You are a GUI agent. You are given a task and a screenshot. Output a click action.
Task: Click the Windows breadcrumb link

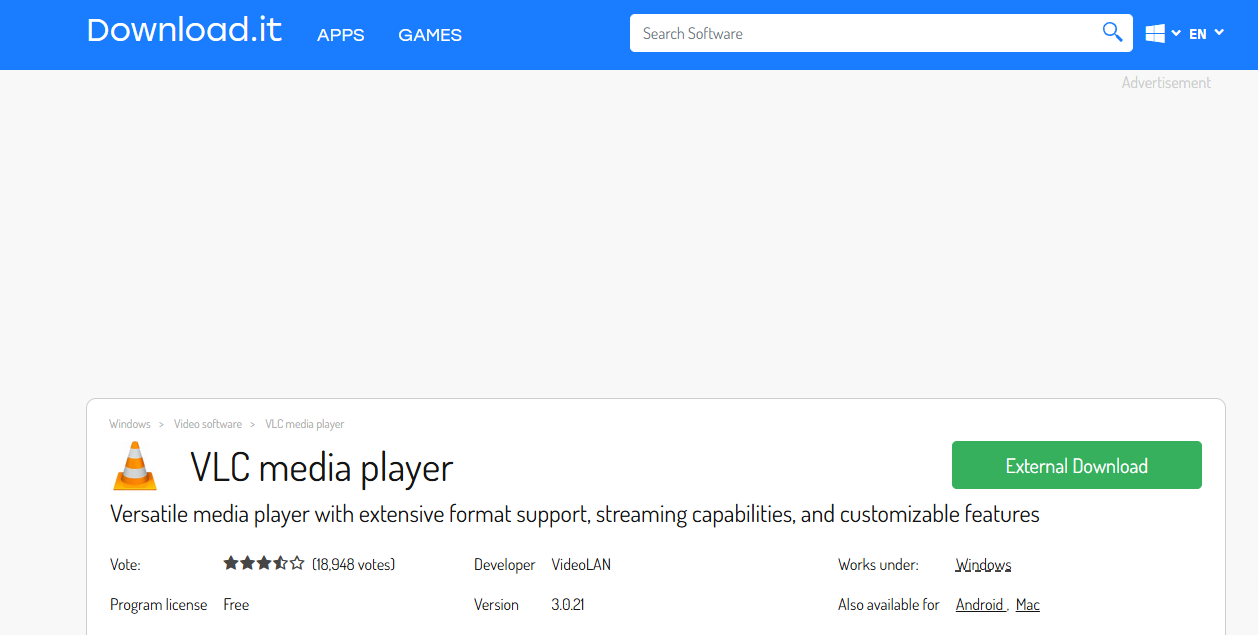click(130, 424)
